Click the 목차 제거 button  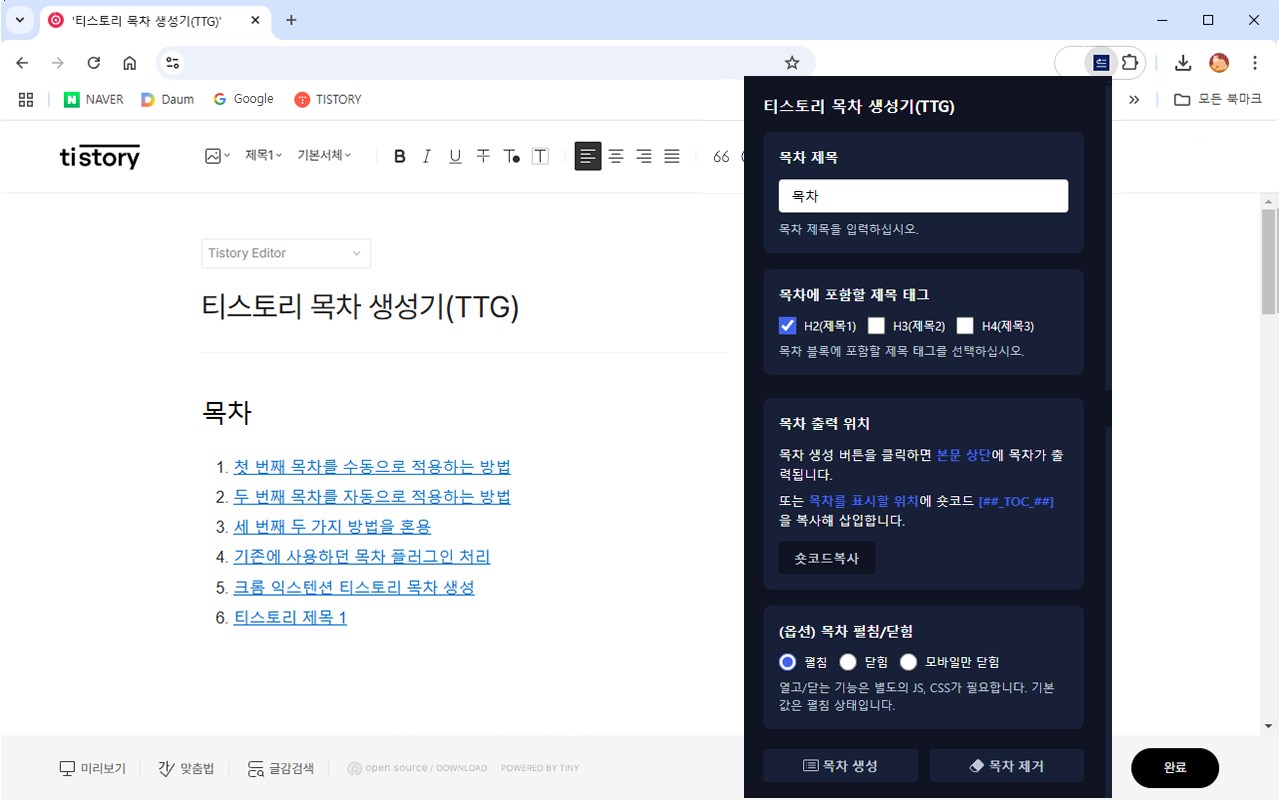1007,766
